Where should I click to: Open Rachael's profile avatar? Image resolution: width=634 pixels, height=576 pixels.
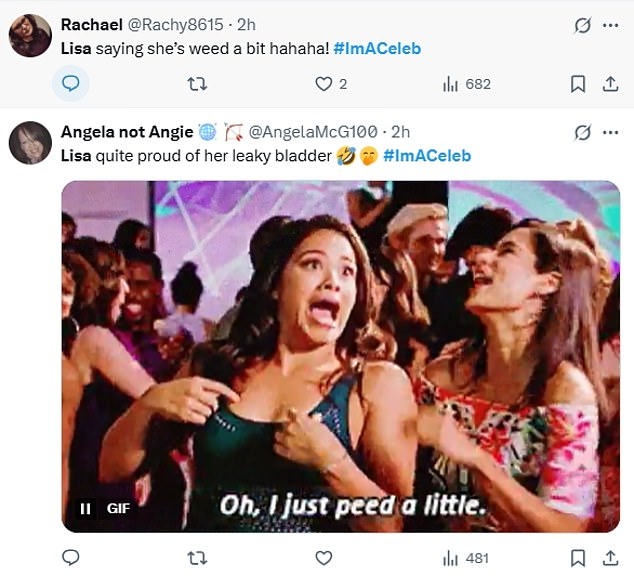(x=30, y=36)
